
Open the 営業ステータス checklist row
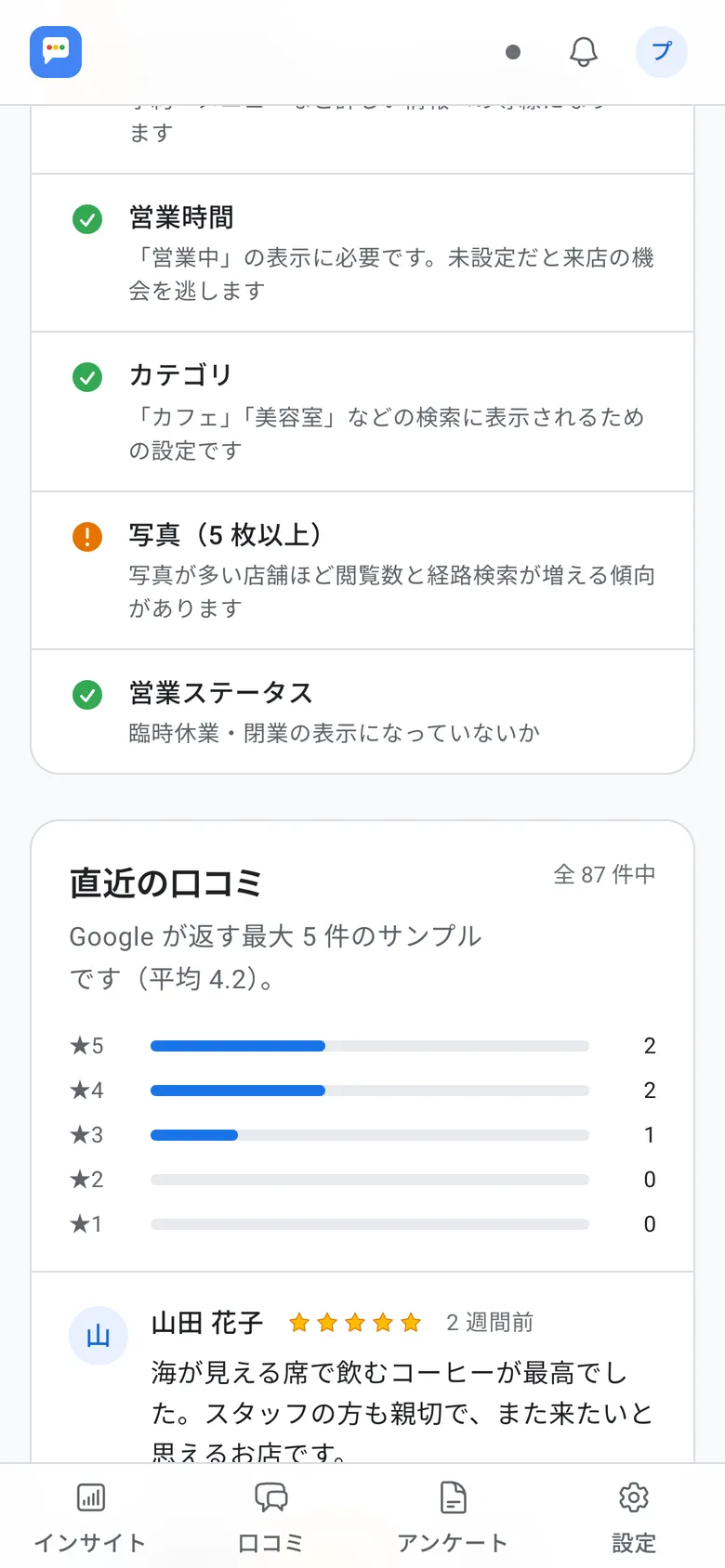pyautogui.click(x=362, y=711)
